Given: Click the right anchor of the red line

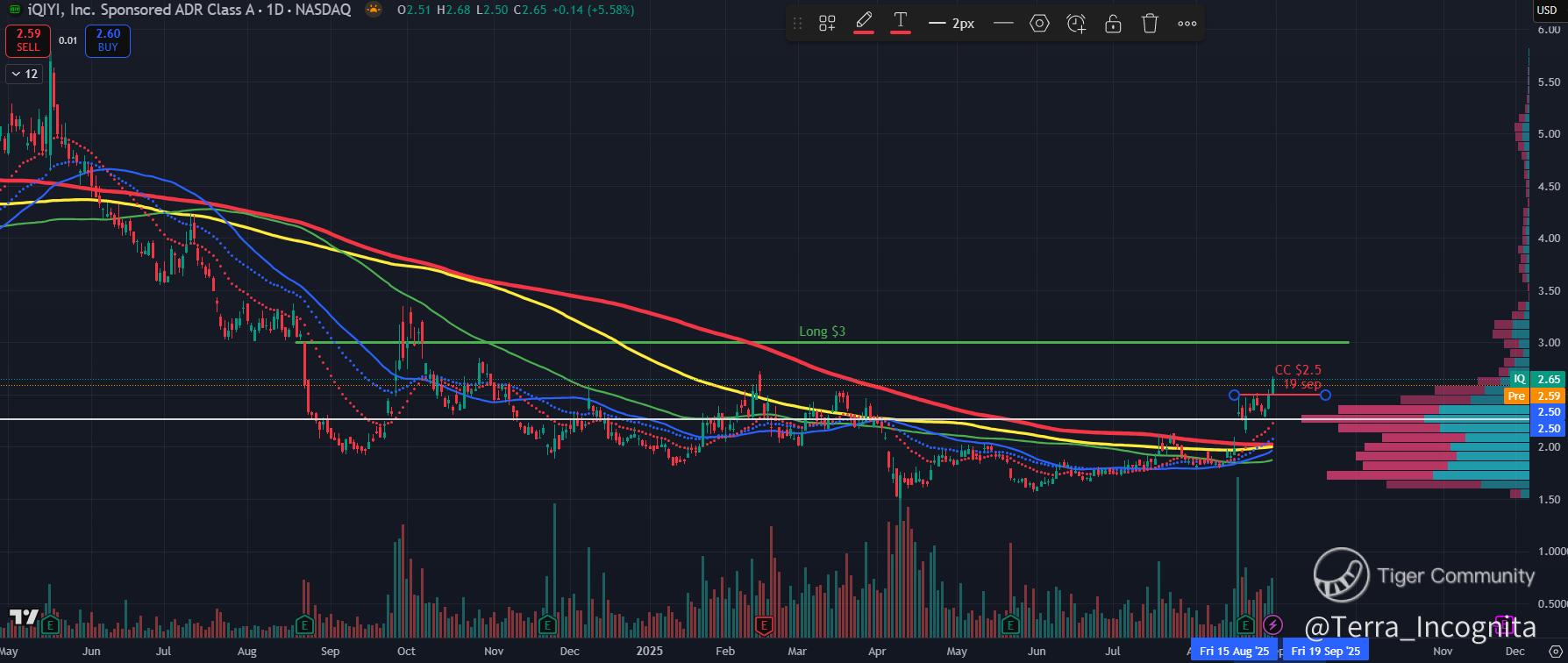Looking at the screenshot, I should (1326, 395).
